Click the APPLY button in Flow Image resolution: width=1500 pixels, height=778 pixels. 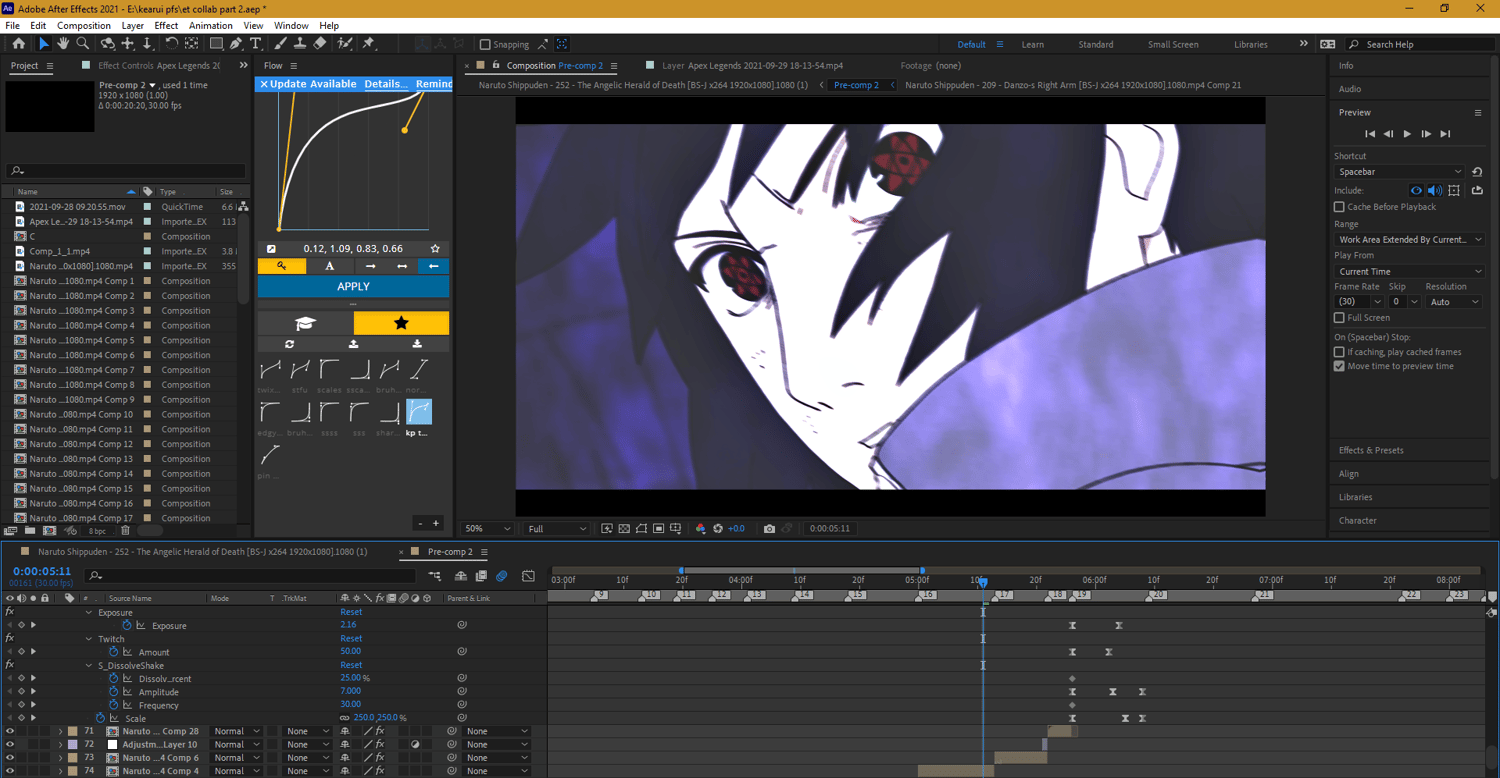pyautogui.click(x=353, y=287)
